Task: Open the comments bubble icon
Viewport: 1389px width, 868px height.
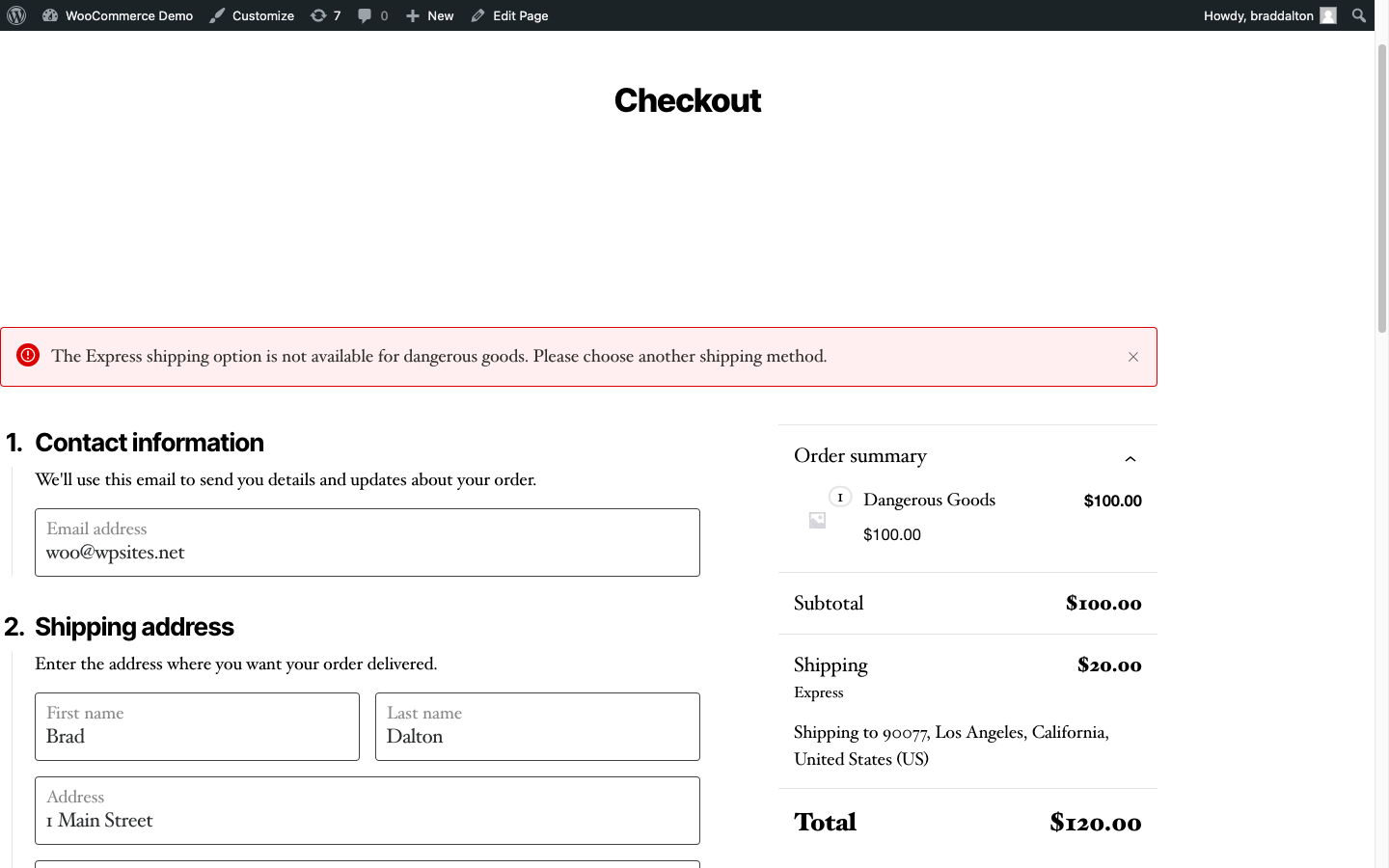Action: (x=372, y=15)
